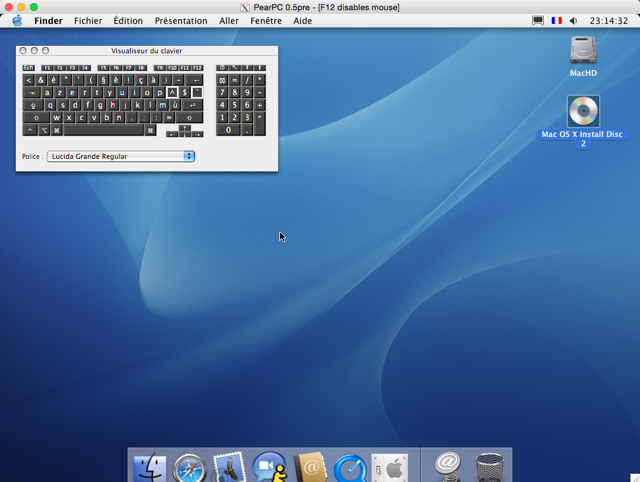The image size is (640, 482).
Task: Click the '§' key in keyboard viewer
Action: point(104,80)
